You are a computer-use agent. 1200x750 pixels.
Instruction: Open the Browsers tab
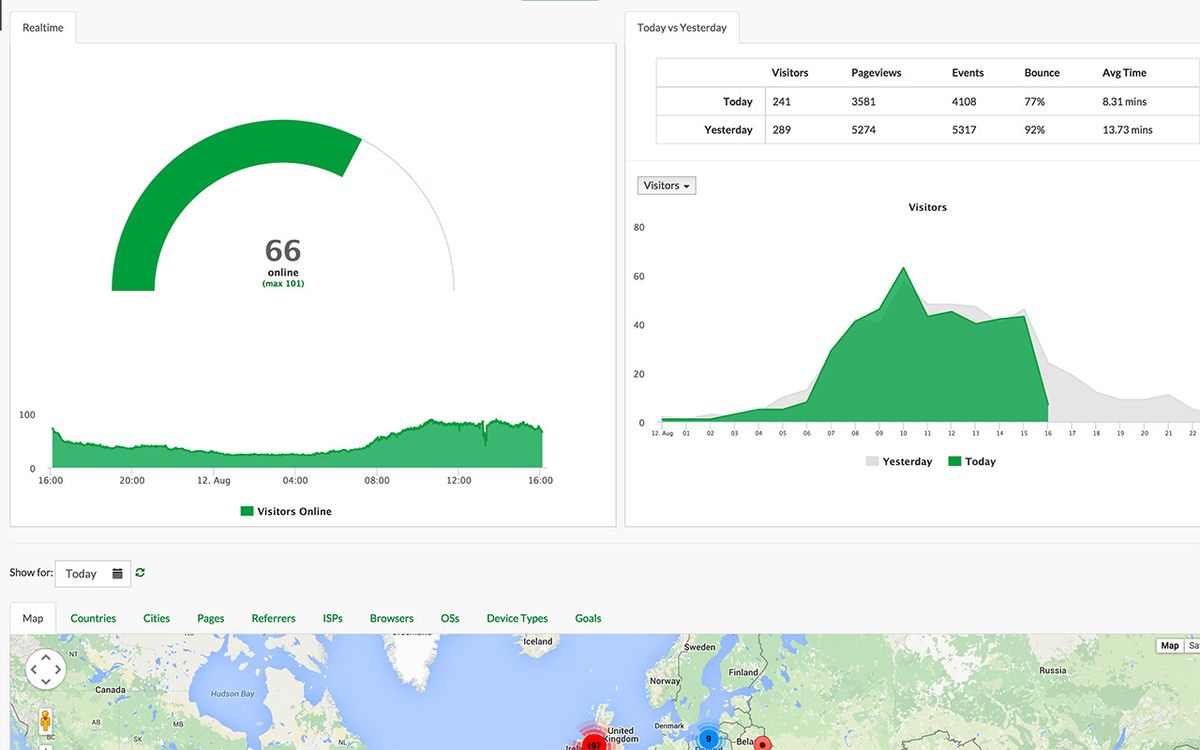coord(391,618)
